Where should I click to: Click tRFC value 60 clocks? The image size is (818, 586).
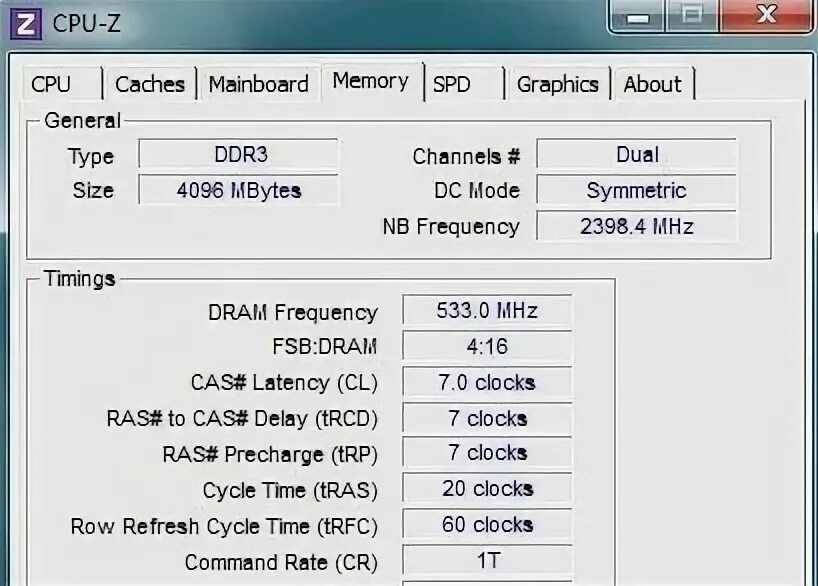tap(487, 525)
